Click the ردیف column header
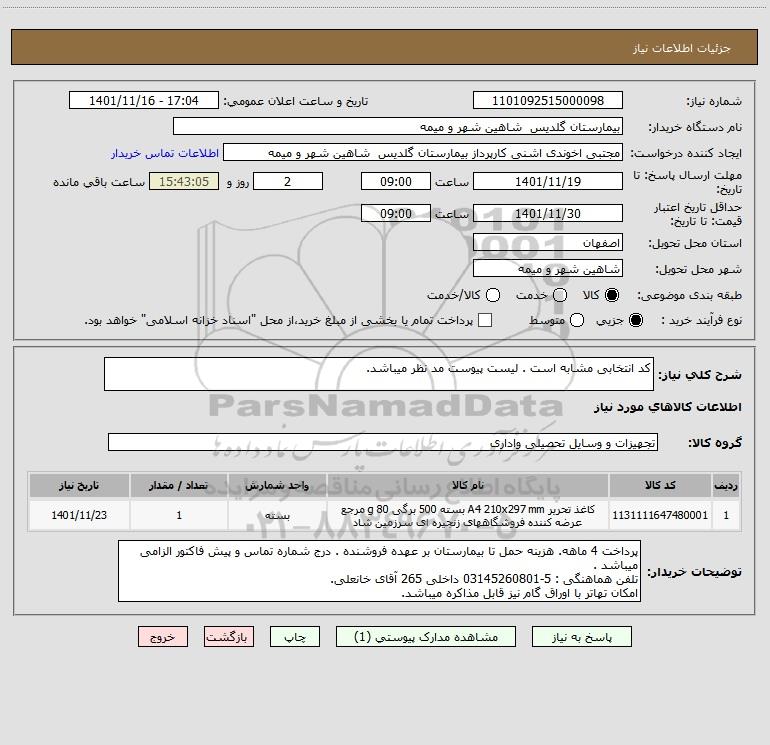This screenshot has height=745, width=770. click(726, 485)
